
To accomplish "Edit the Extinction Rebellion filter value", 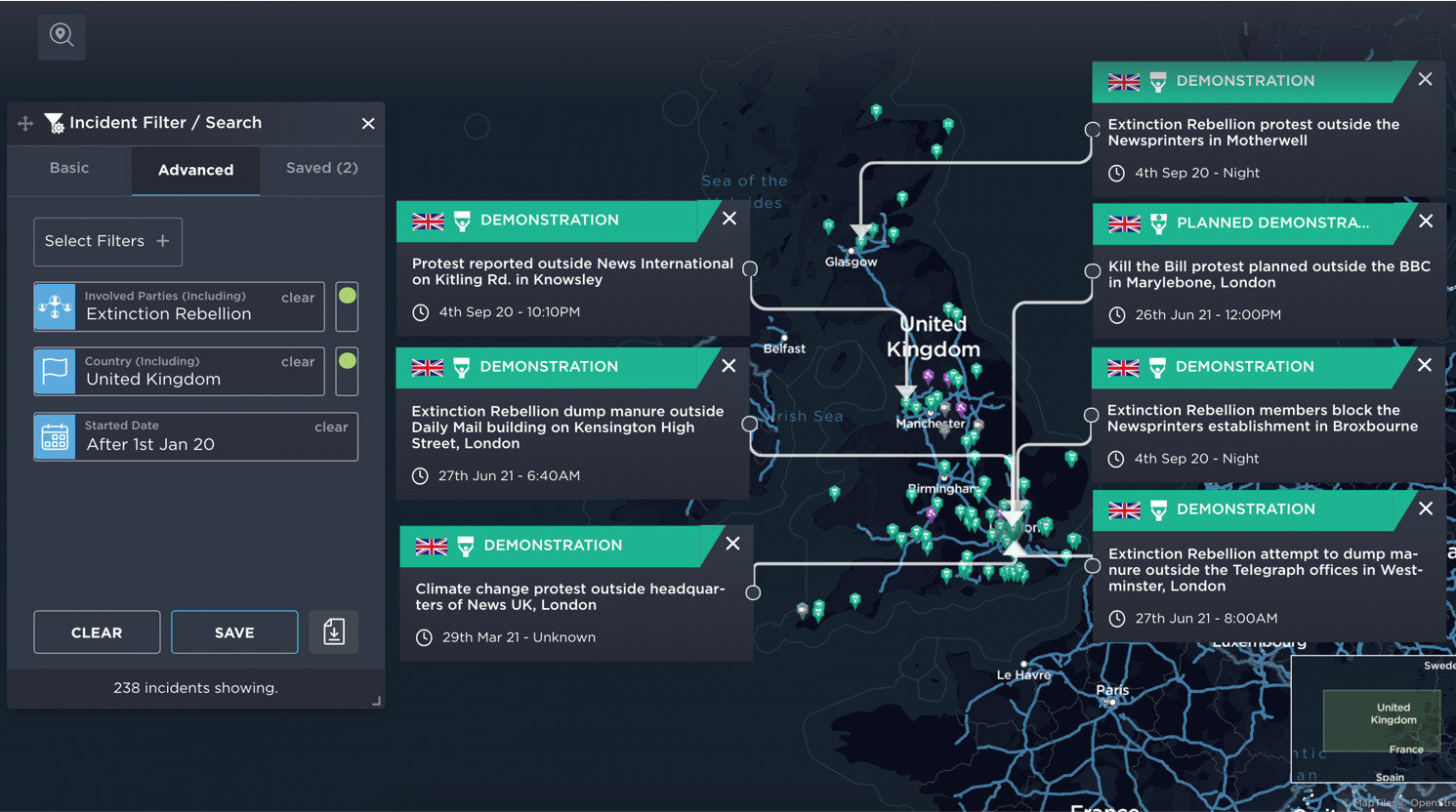I will click(169, 314).
